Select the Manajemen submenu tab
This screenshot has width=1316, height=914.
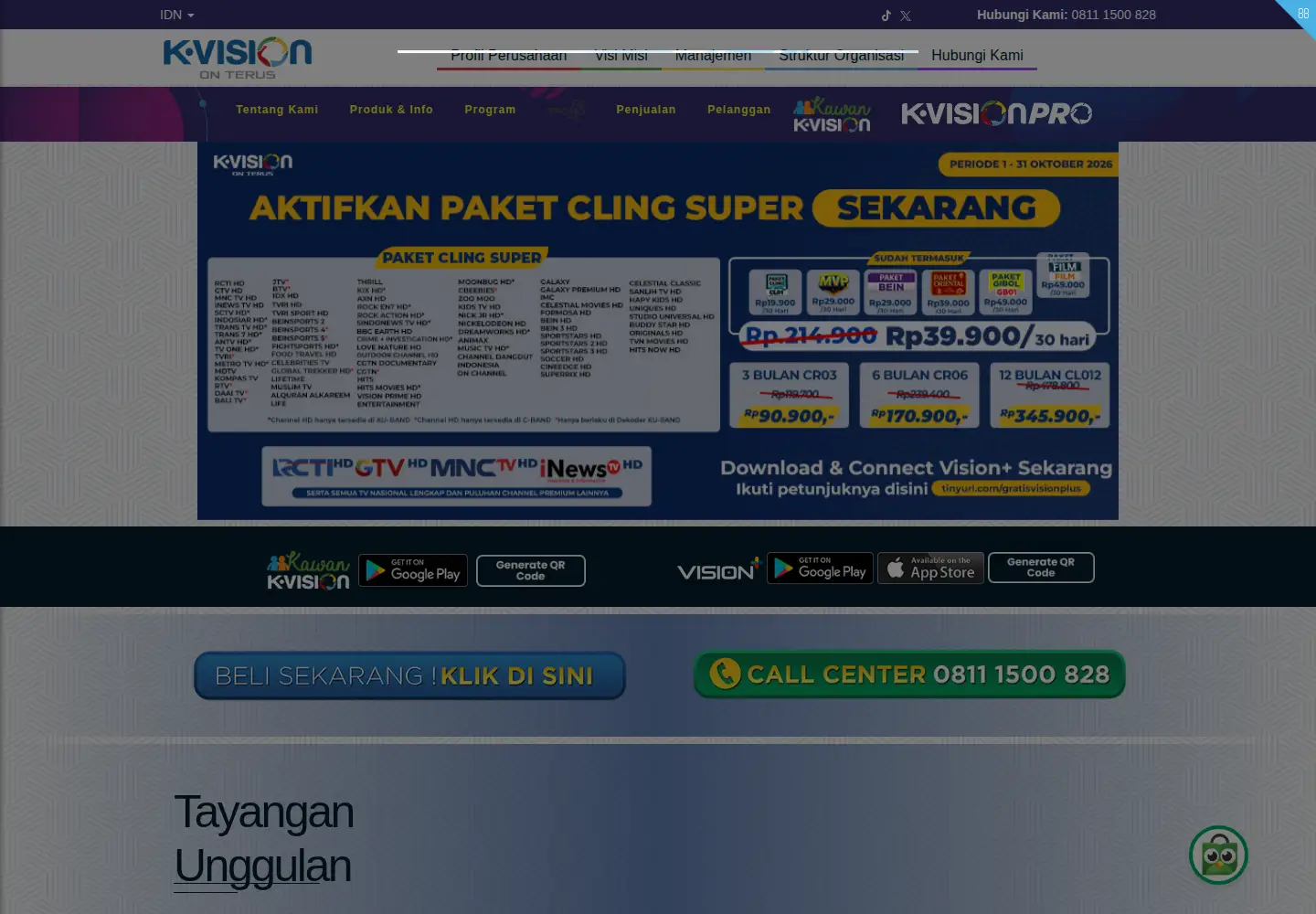coord(713,56)
